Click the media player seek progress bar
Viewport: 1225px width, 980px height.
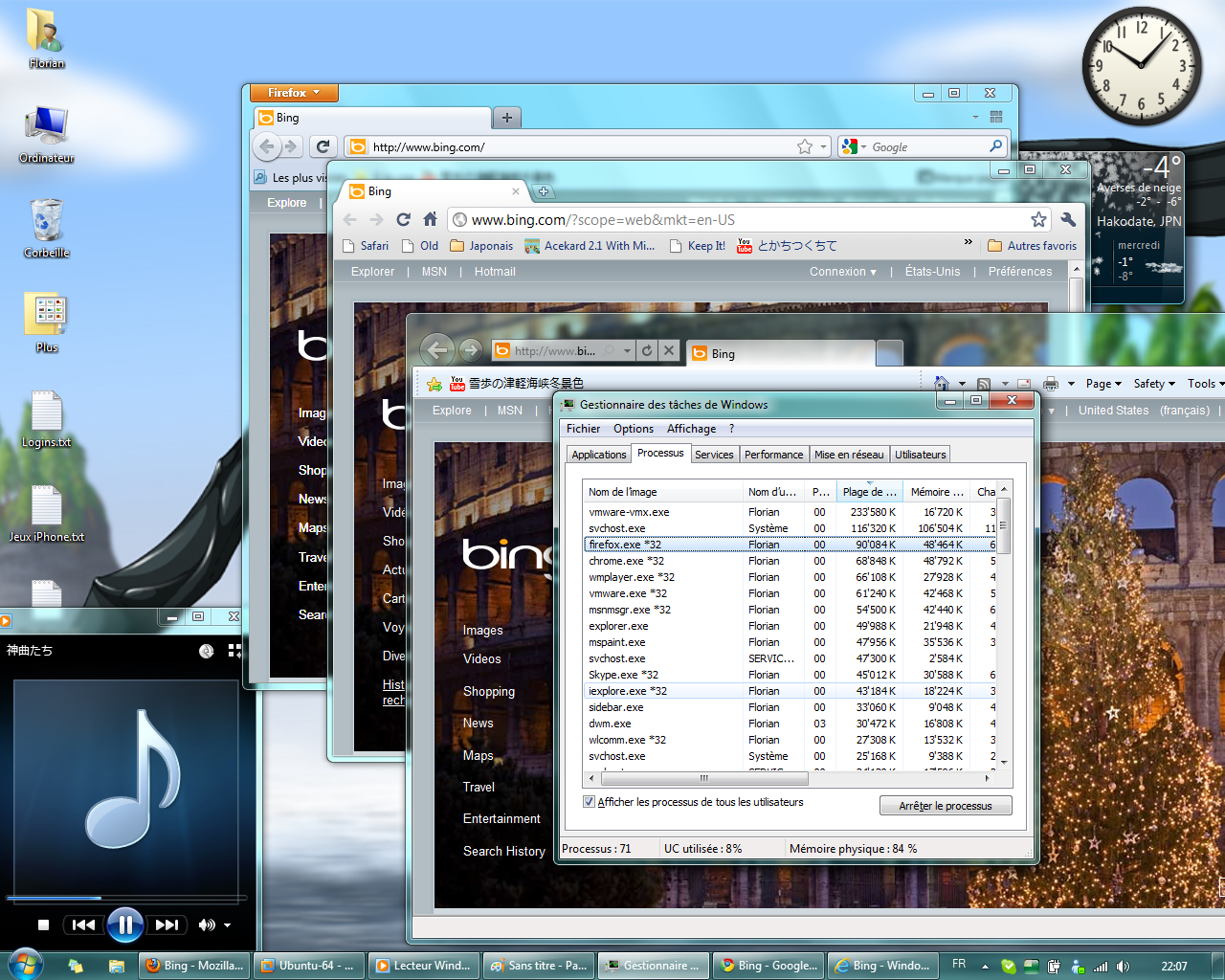point(124,898)
